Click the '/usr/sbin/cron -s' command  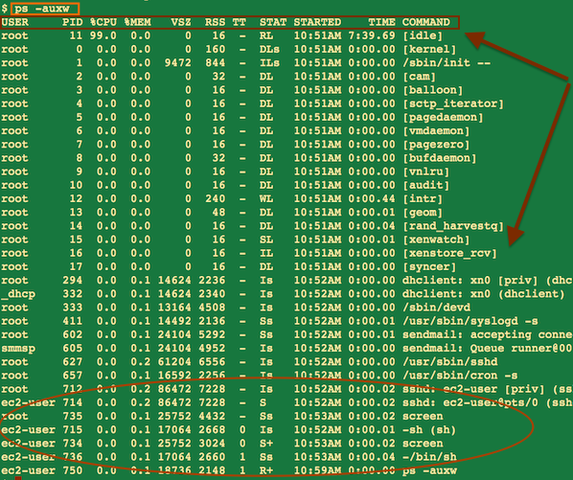pos(460,376)
